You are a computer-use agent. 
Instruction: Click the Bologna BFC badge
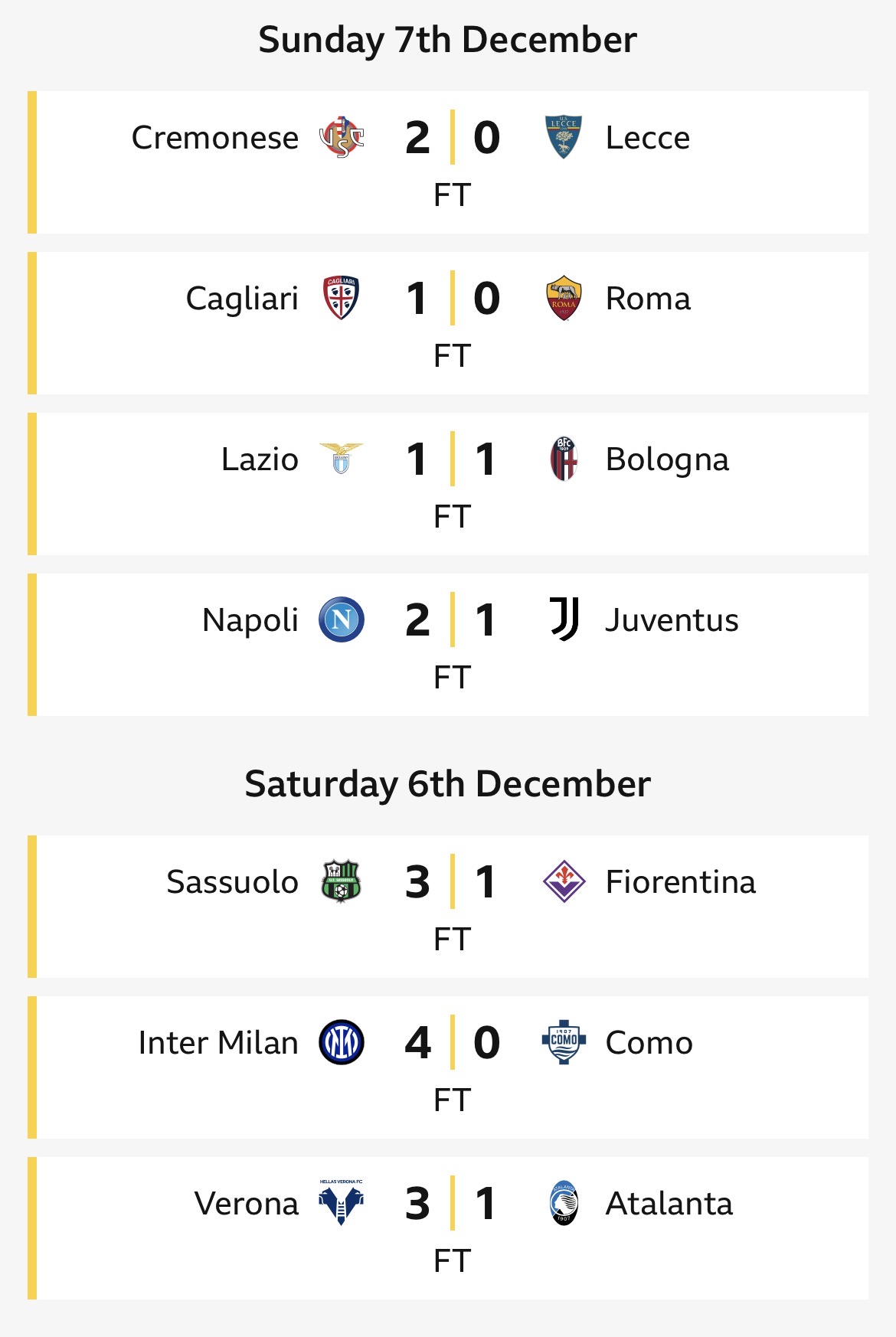[564, 459]
